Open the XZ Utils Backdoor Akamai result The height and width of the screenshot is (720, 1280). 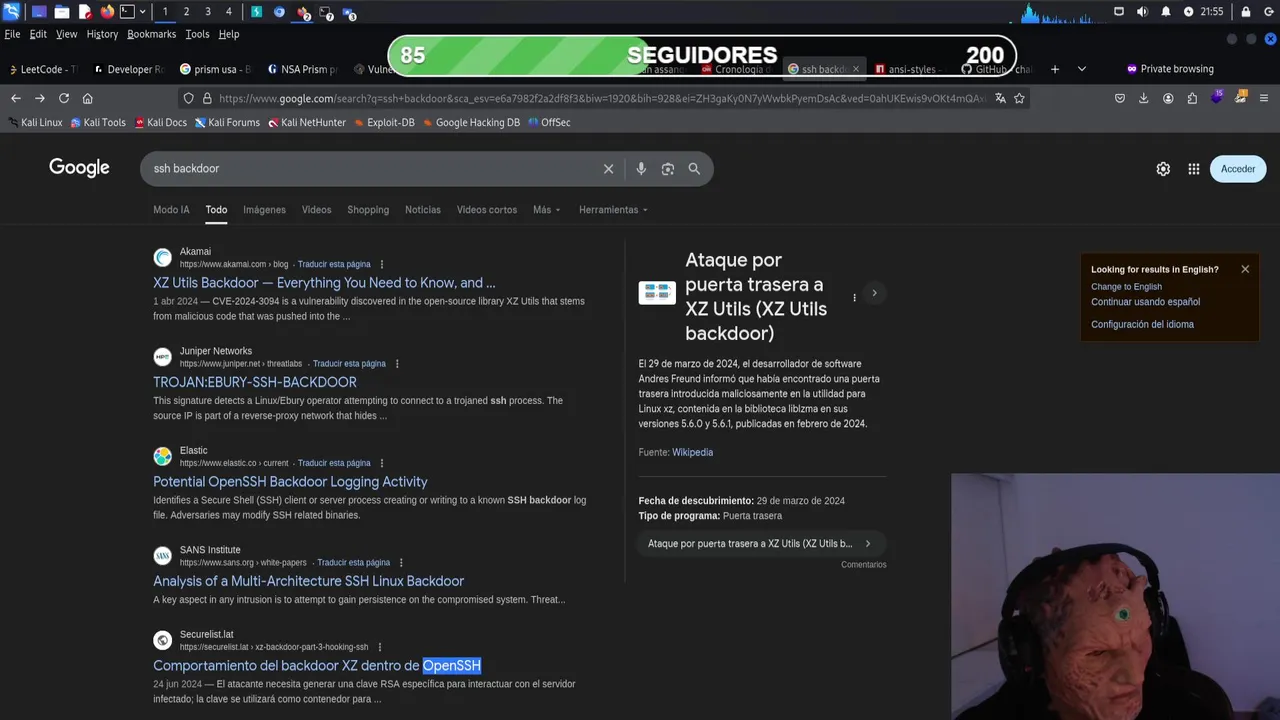coord(324,283)
